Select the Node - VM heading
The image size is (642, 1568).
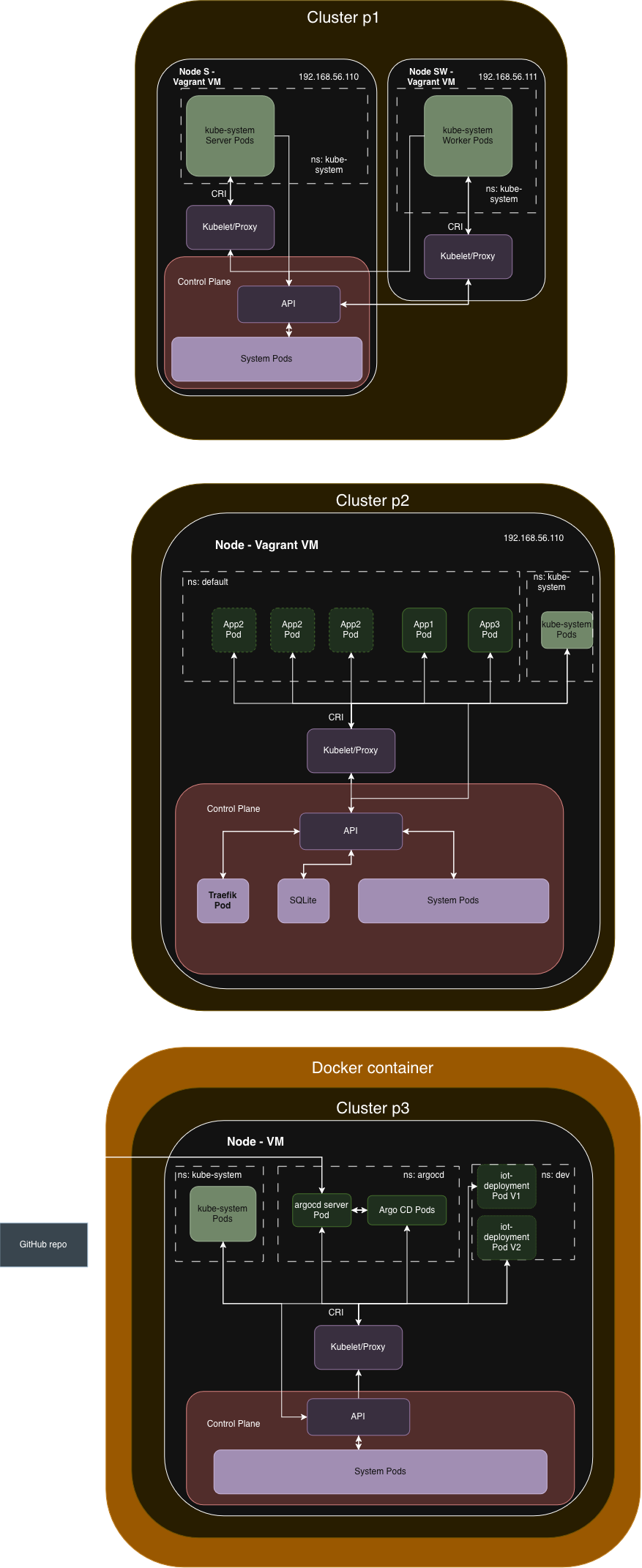tap(255, 1141)
